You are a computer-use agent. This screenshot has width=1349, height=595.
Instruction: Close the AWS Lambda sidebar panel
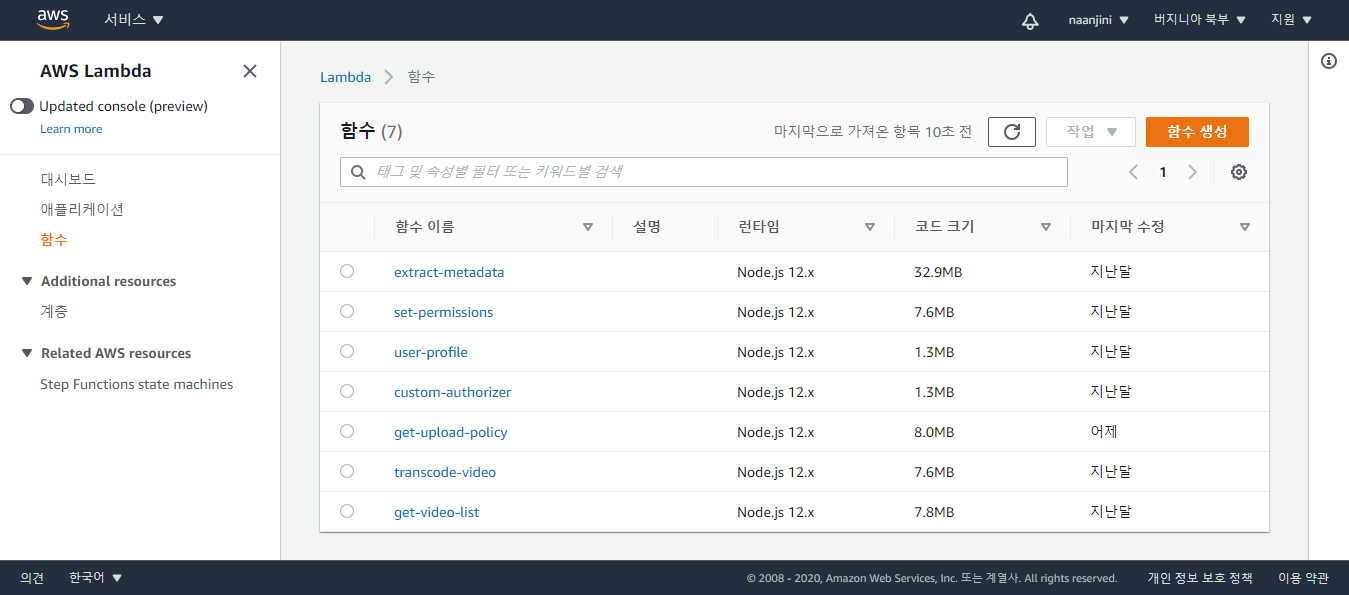[250, 71]
